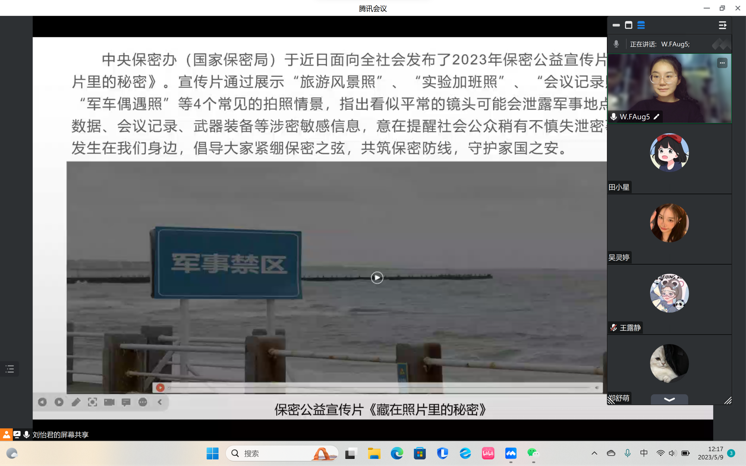Play the video in the slide
Screen dimensions: 746x466
tap(377, 278)
